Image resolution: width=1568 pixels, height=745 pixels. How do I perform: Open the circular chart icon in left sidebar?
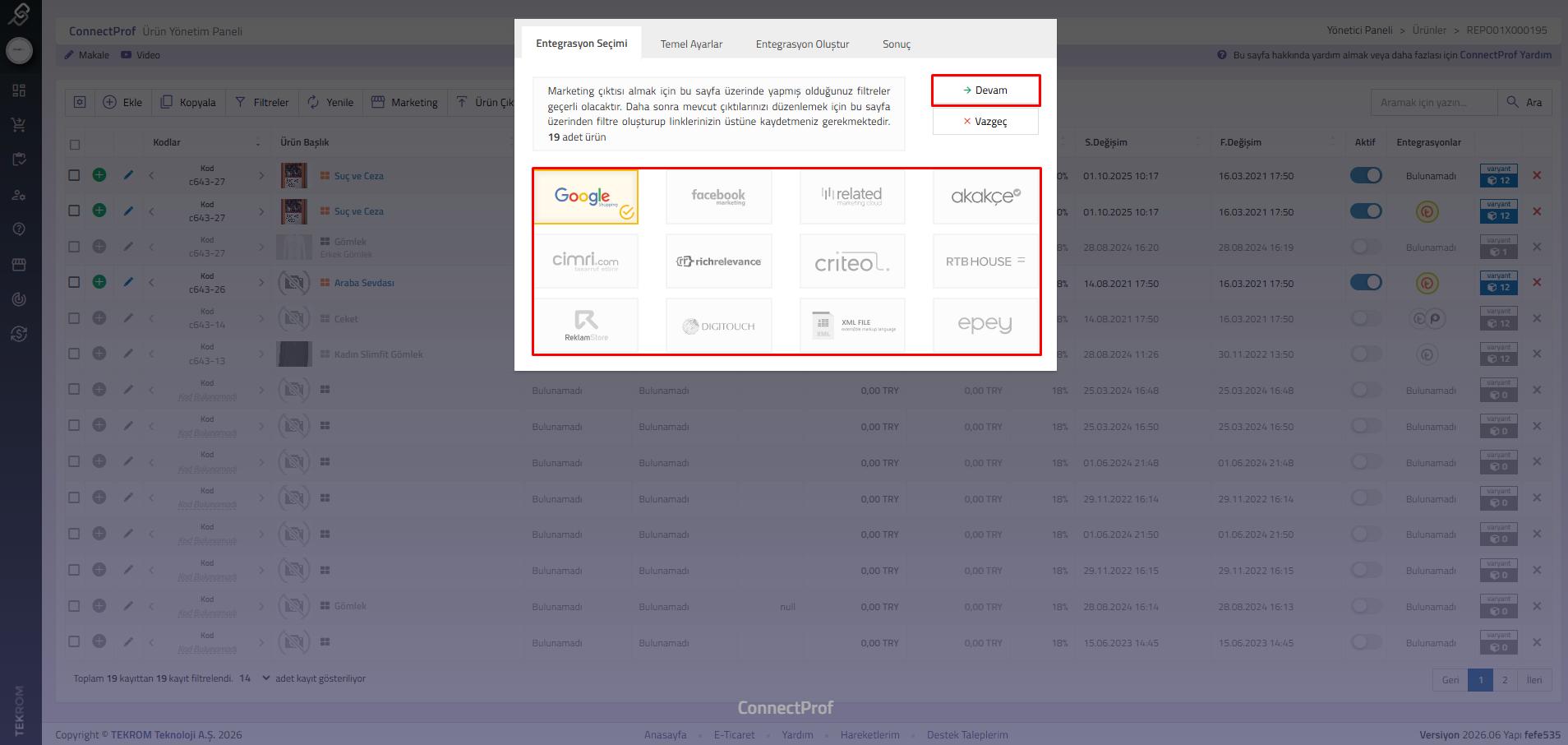click(19, 299)
